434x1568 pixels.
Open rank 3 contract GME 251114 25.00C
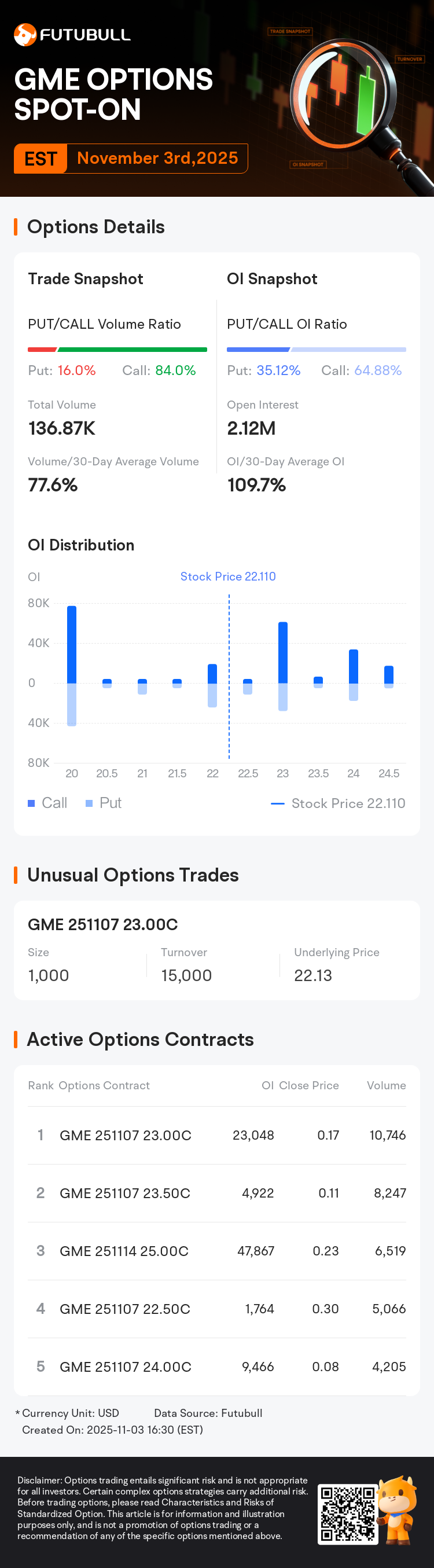(124, 1251)
